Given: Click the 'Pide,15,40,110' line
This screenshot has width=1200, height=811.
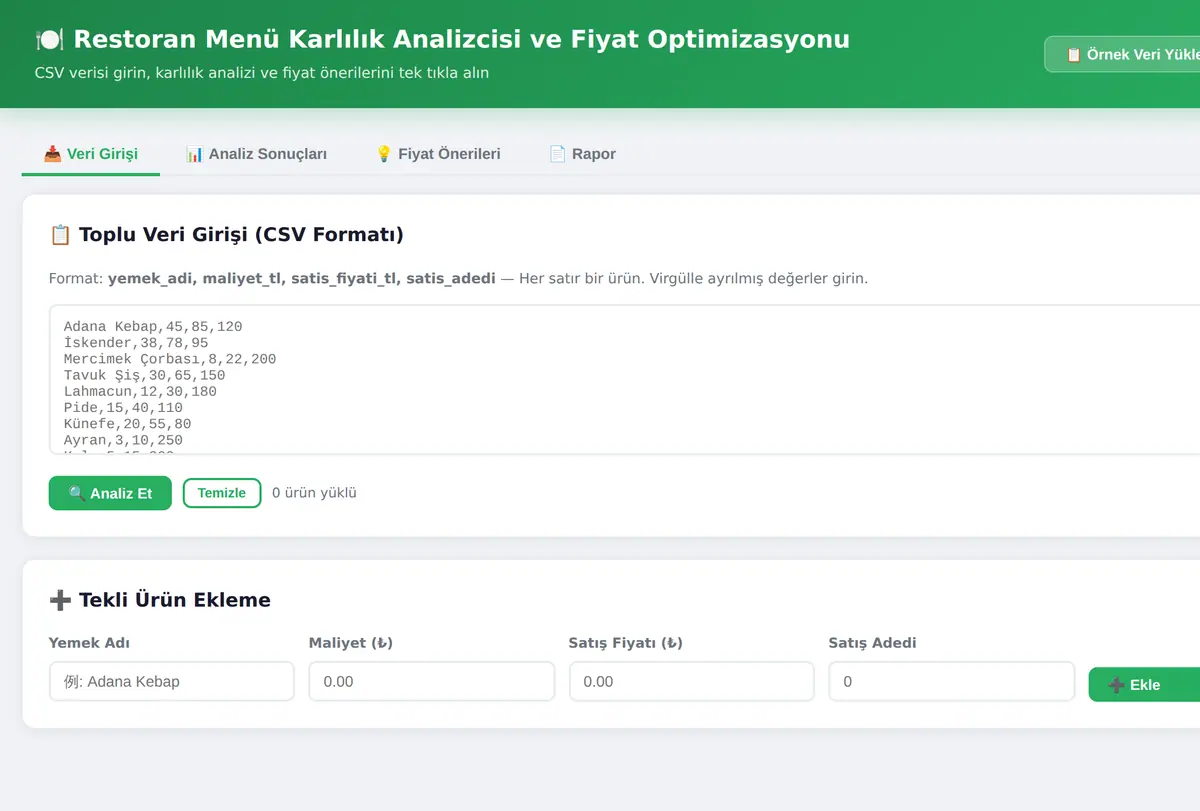Looking at the screenshot, I should (x=123, y=408).
